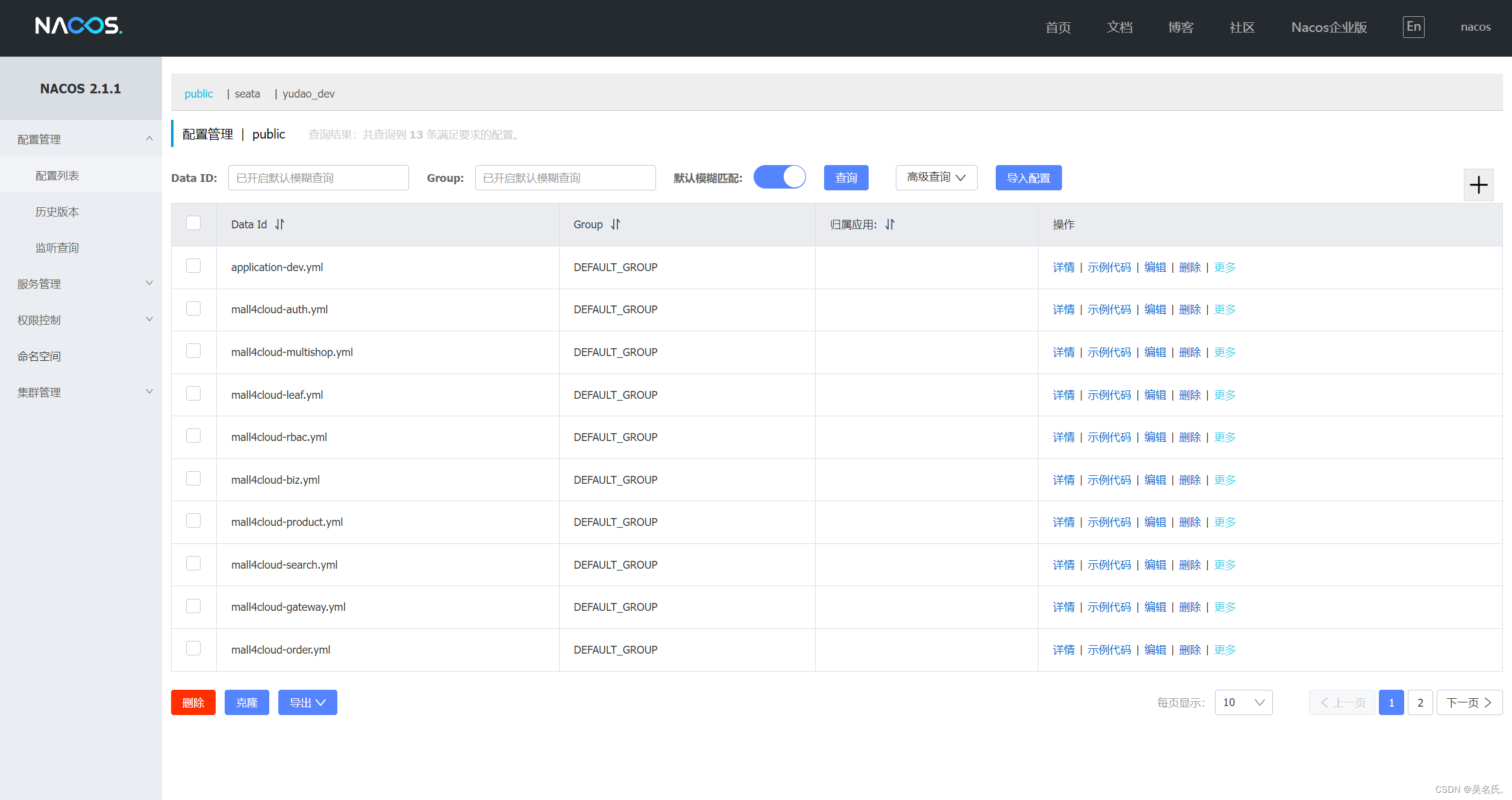Screen dimensions: 1512x800
Task: Click 编辑 for mall4cloud-leaf.yml
Action: coord(1155,395)
